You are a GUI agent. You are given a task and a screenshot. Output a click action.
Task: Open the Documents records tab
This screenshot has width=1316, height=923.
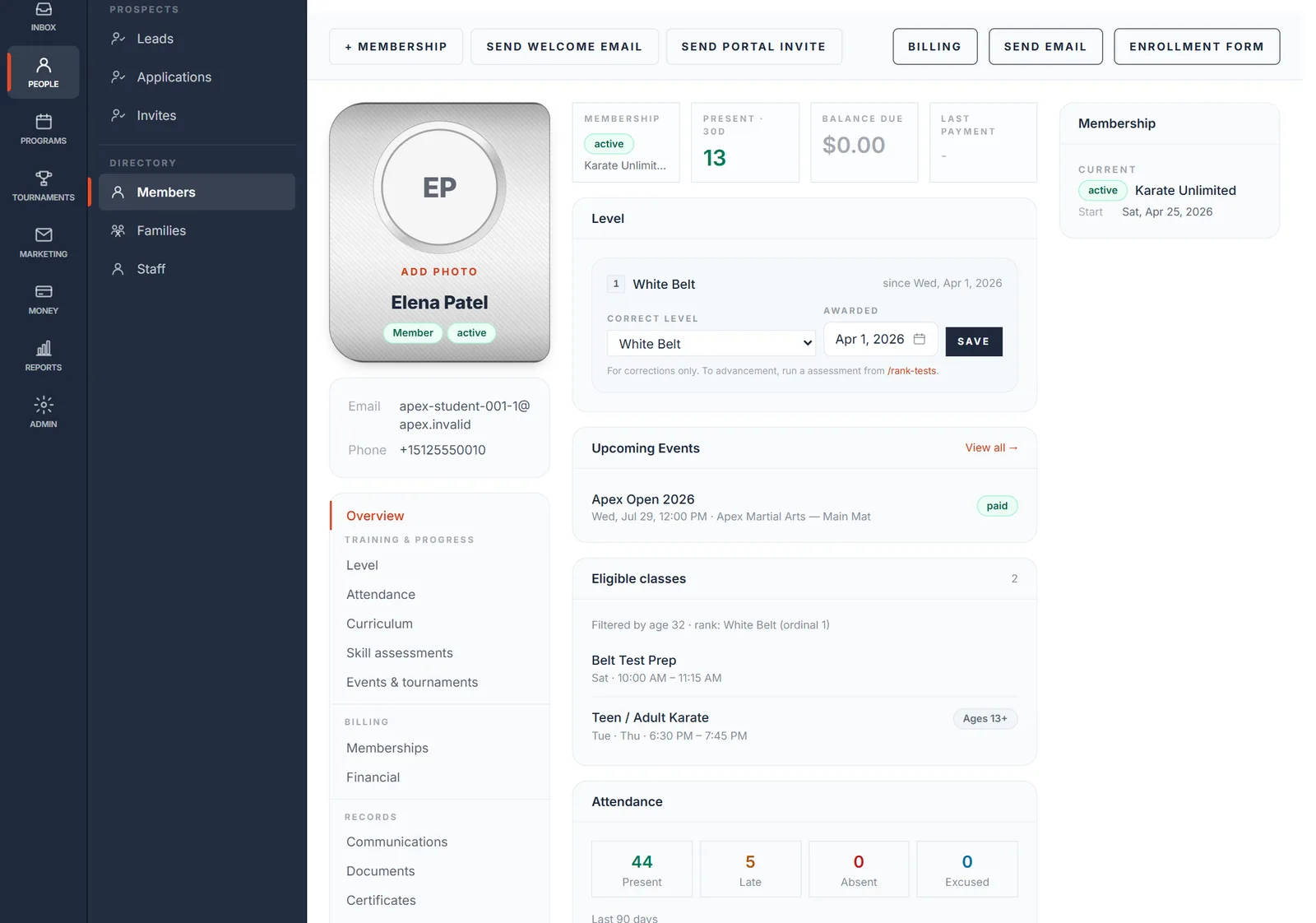pyautogui.click(x=440, y=870)
